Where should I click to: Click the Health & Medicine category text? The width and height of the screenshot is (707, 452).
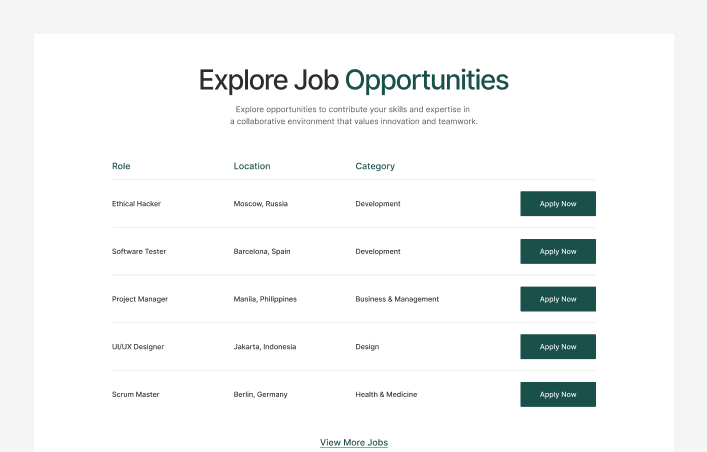pyautogui.click(x=386, y=395)
